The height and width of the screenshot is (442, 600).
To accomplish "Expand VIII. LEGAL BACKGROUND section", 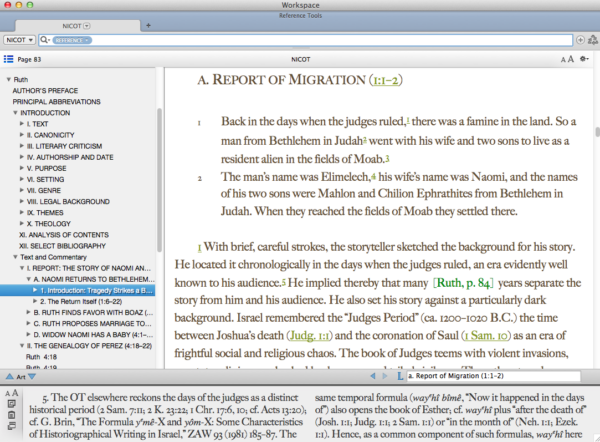I will pos(22,201).
